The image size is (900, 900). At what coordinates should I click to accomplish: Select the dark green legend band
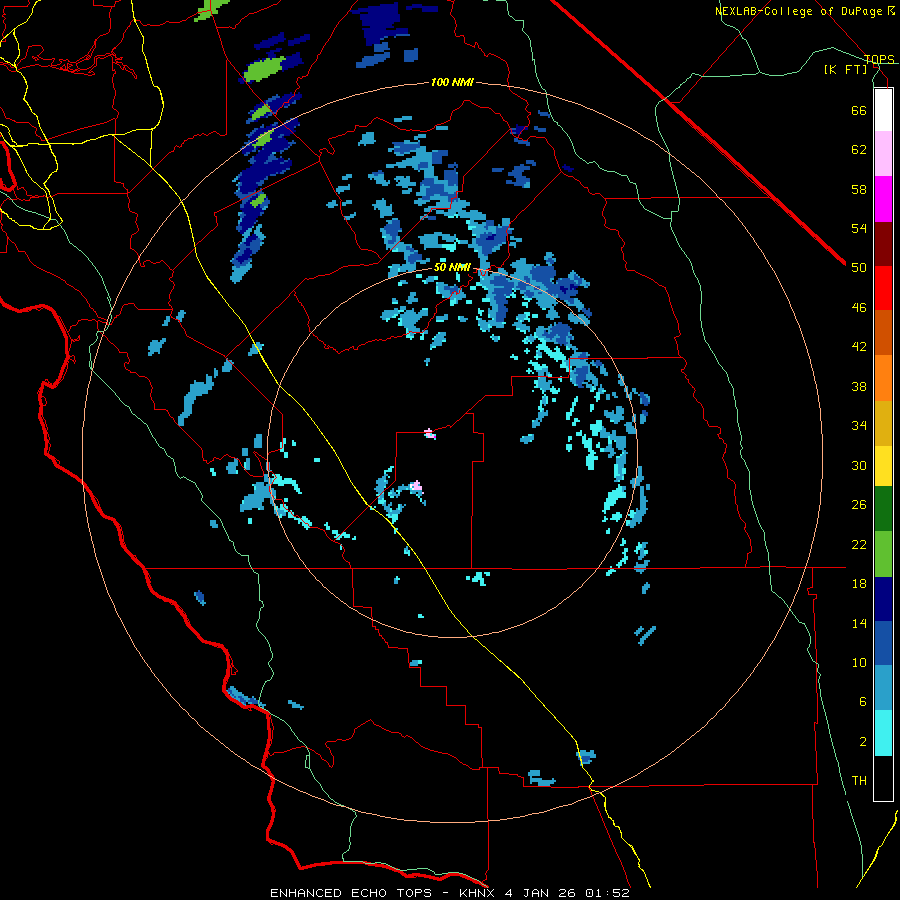(883, 509)
